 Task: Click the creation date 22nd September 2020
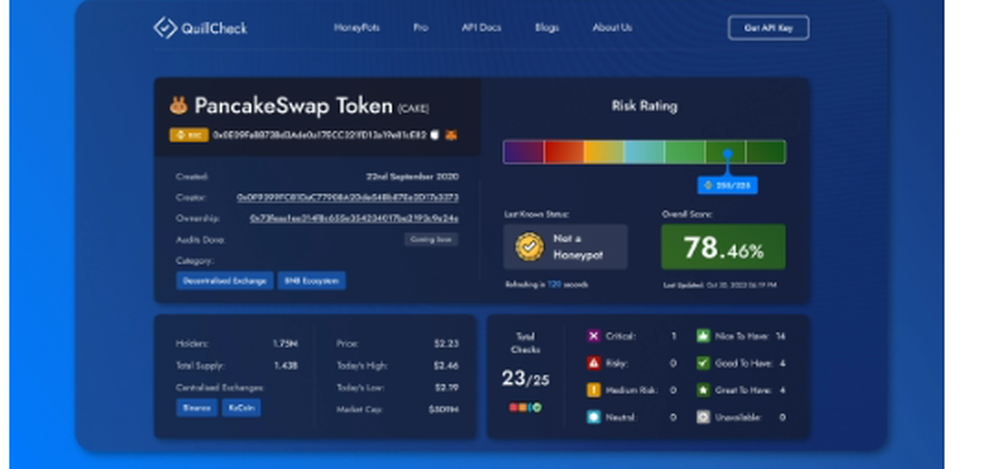412,176
